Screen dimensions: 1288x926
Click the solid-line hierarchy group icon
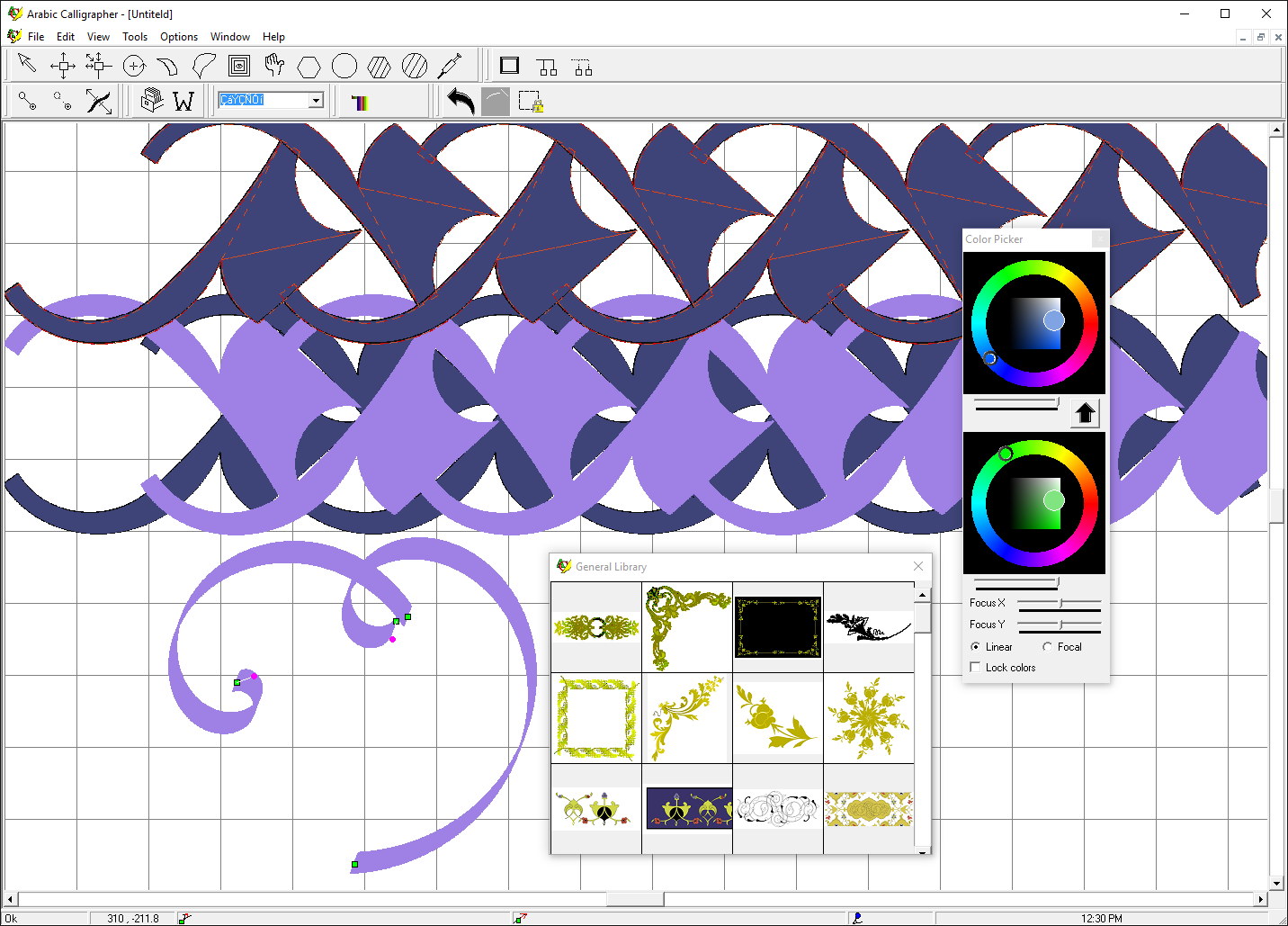(547, 67)
